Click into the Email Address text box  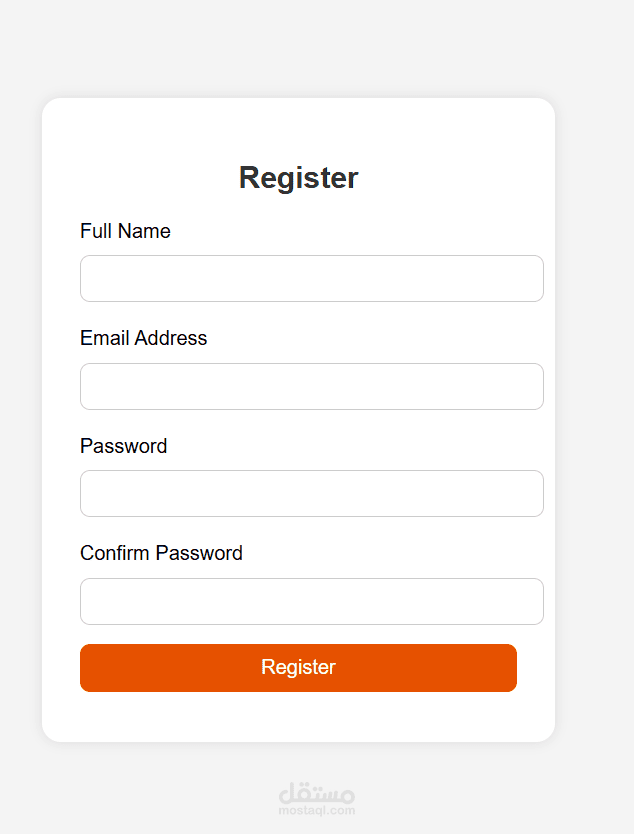311,386
